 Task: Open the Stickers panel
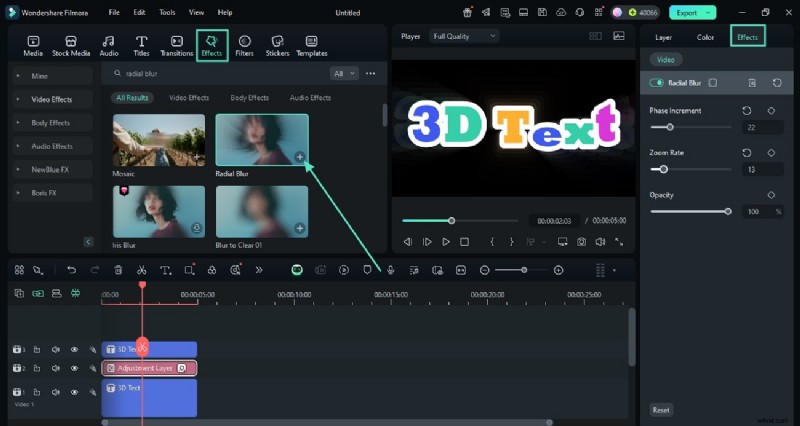click(278, 45)
